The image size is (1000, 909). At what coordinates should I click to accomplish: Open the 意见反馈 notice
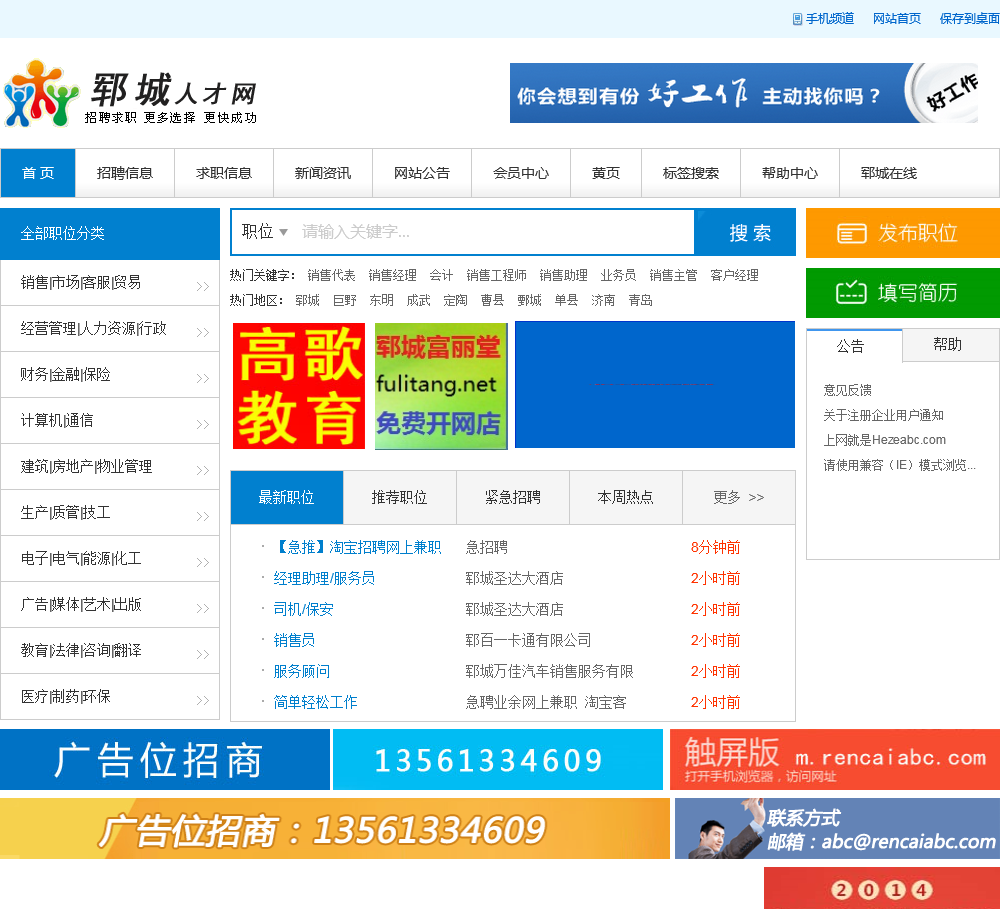point(847,390)
